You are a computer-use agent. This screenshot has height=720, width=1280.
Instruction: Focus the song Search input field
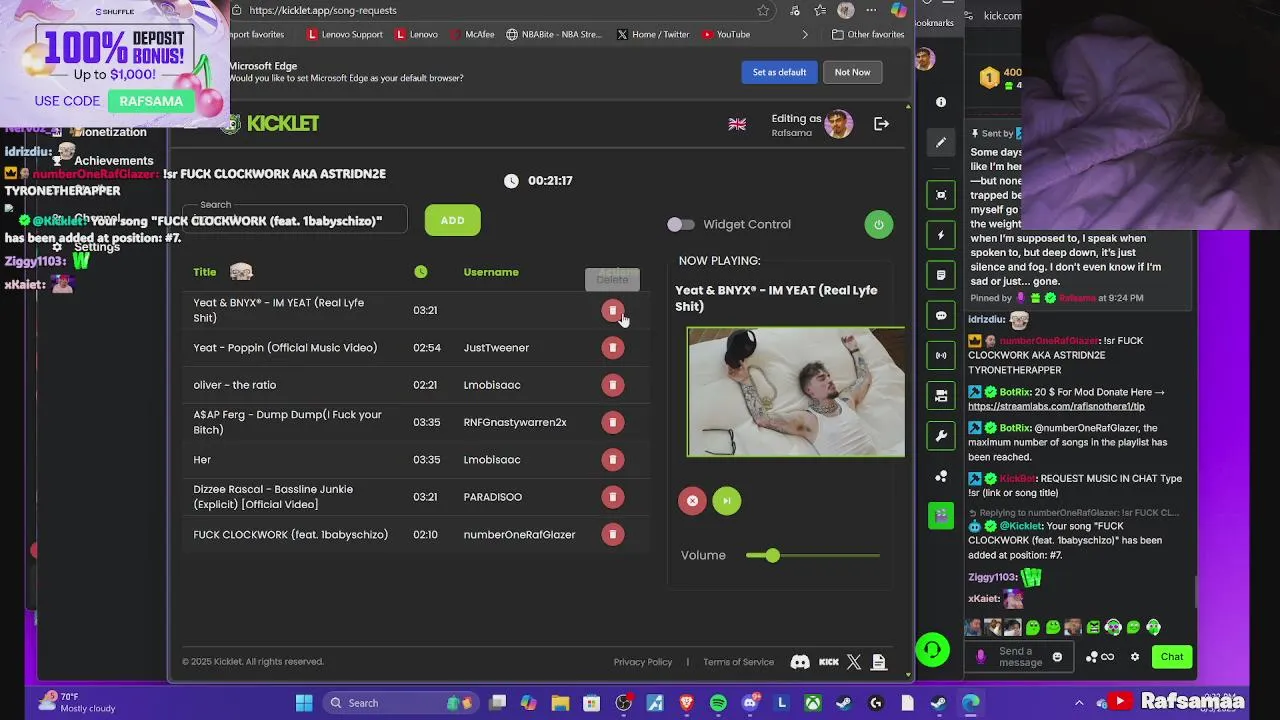point(295,219)
